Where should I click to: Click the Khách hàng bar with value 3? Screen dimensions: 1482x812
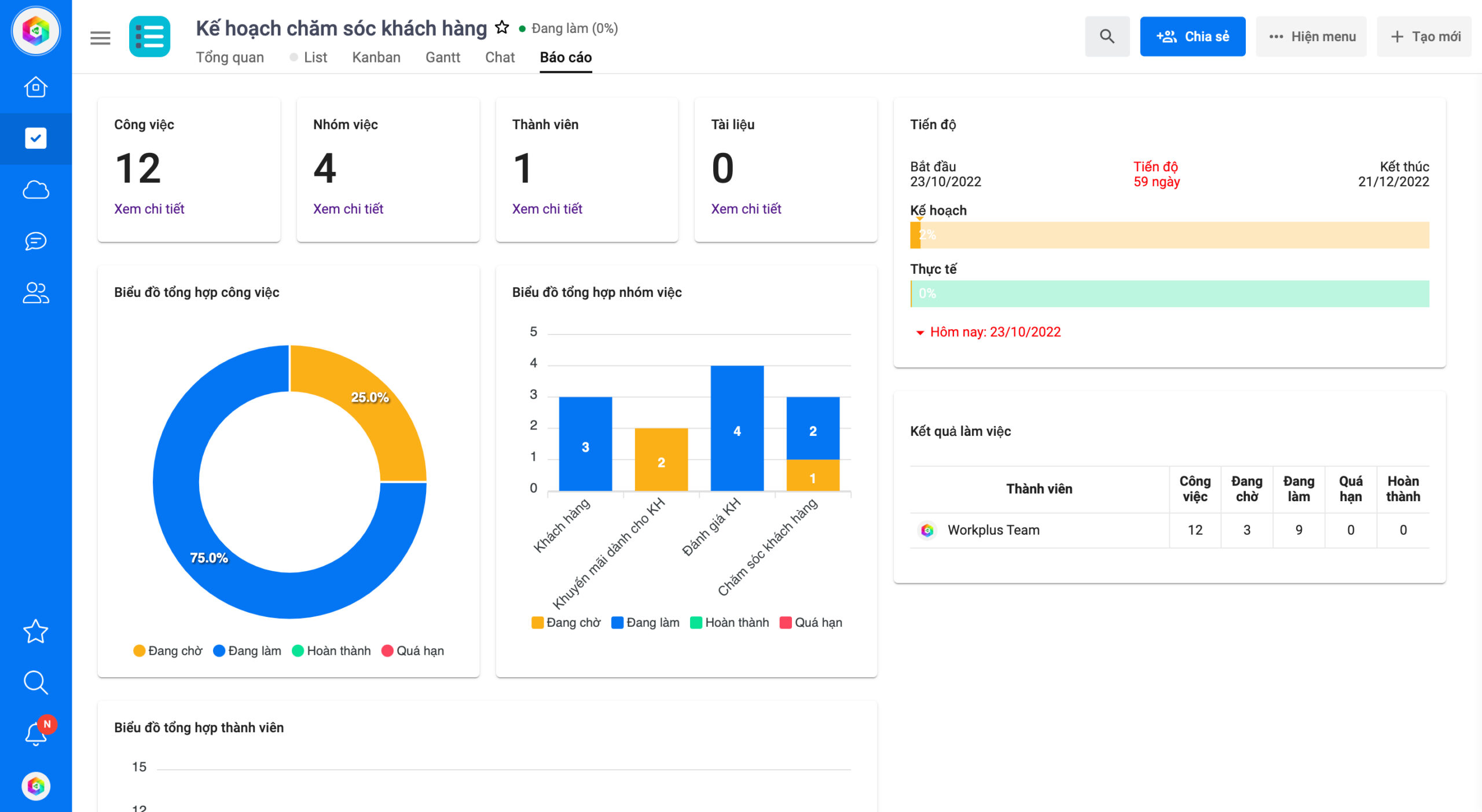click(585, 444)
